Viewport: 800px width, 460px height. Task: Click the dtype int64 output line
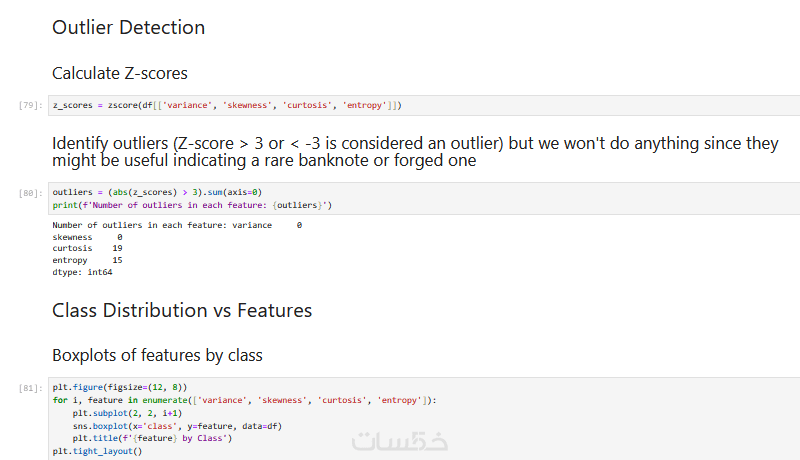[x=82, y=272]
